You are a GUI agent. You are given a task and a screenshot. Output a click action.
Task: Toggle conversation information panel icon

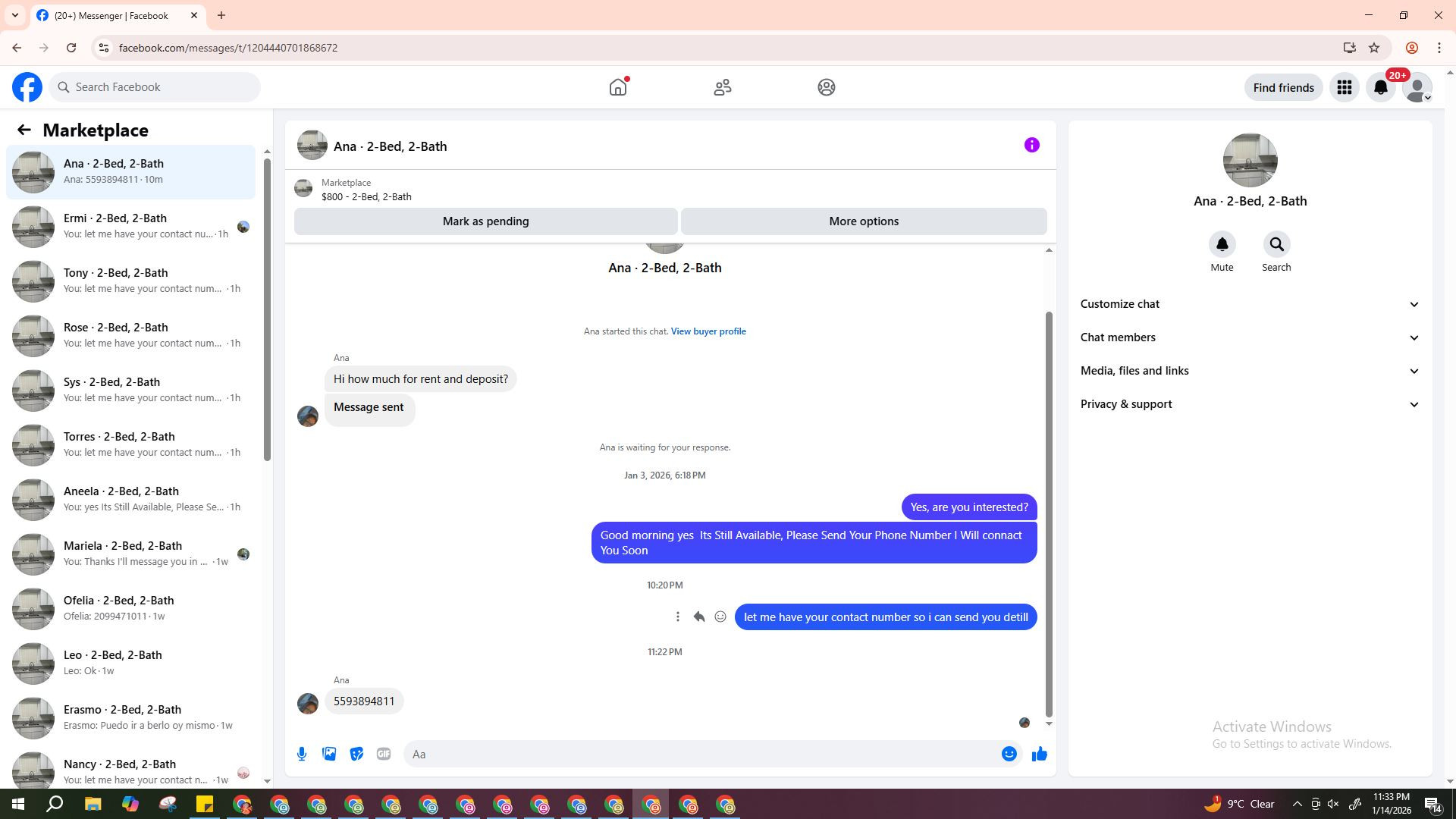point(1031,145)
